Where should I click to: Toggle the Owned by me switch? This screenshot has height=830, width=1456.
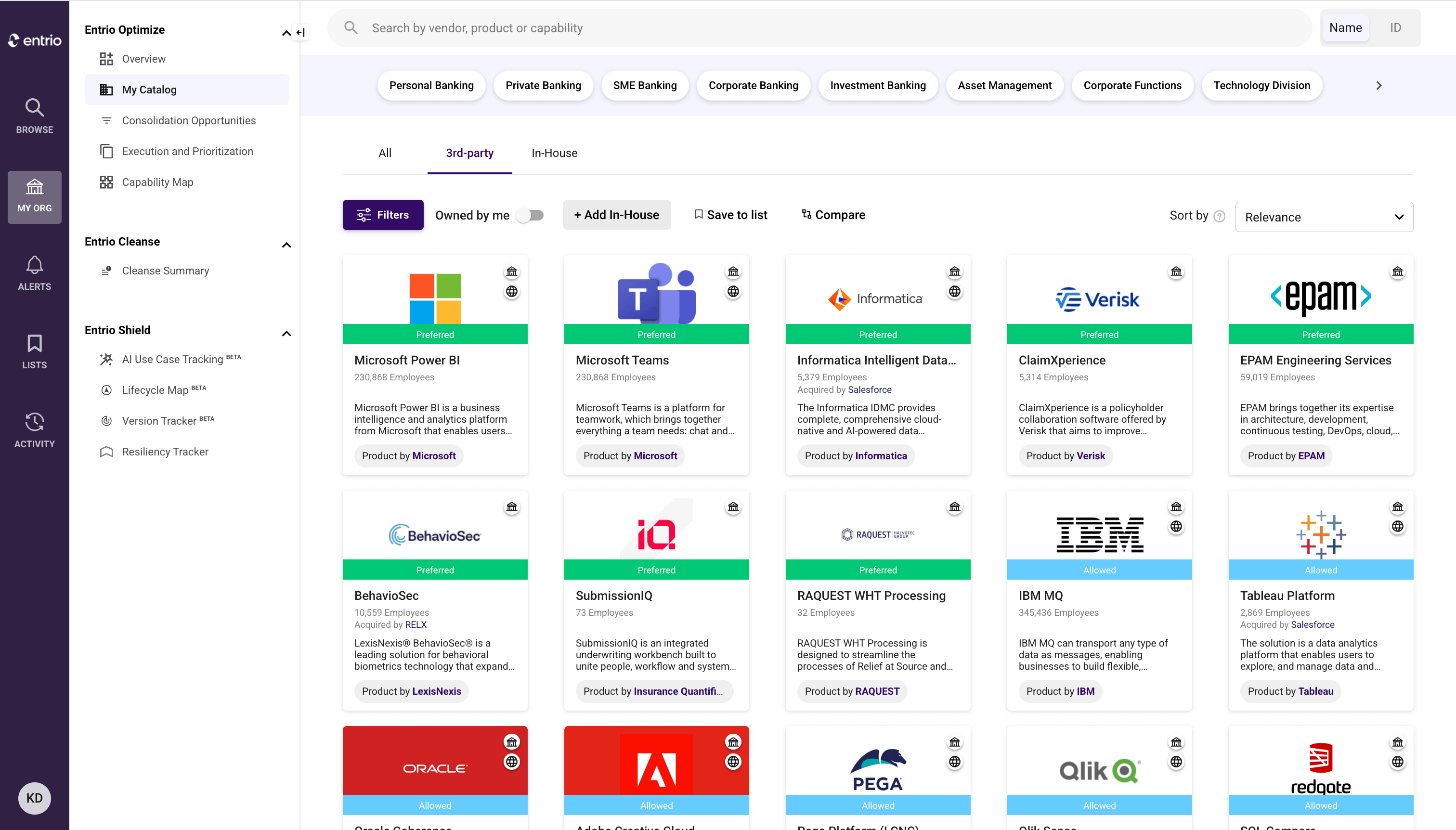pyautogui.click(x=530, y=215)
